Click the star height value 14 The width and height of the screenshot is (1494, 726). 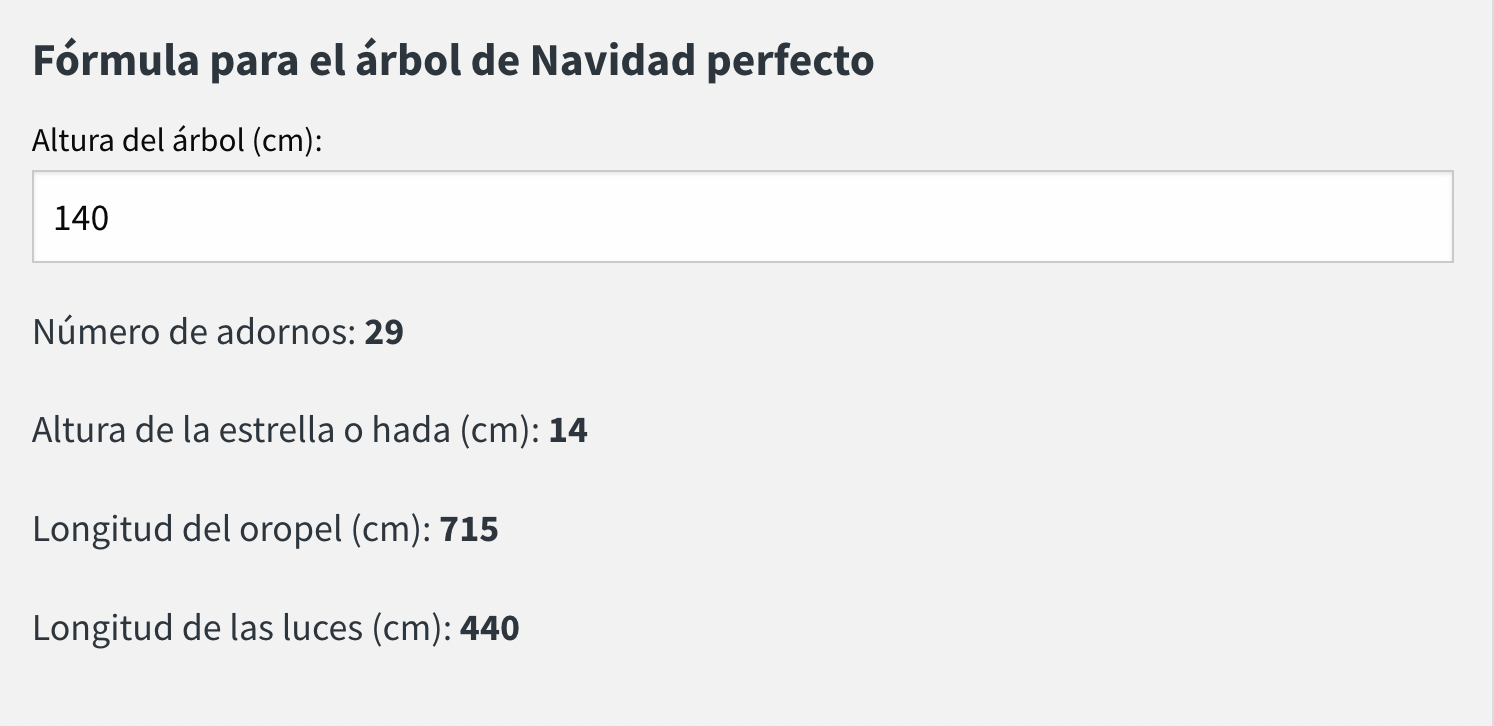(568, 431)
